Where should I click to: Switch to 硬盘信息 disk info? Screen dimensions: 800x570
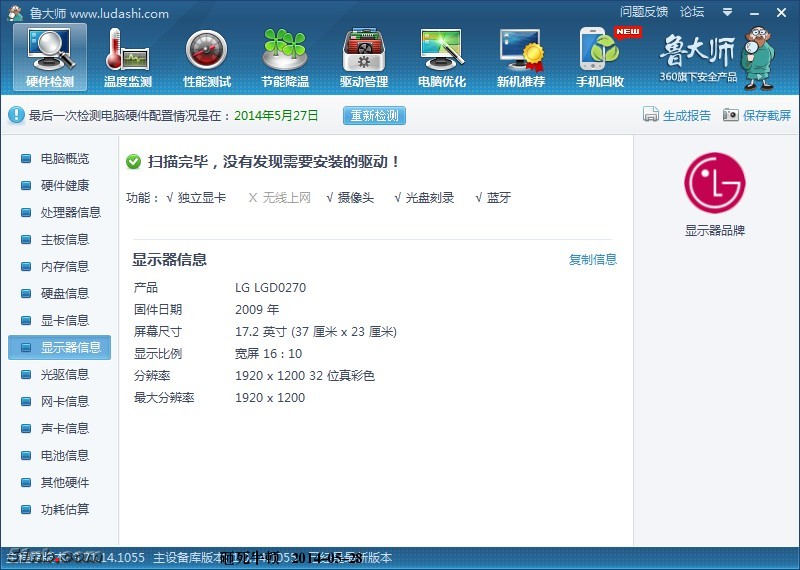click(x=64, y=294)
